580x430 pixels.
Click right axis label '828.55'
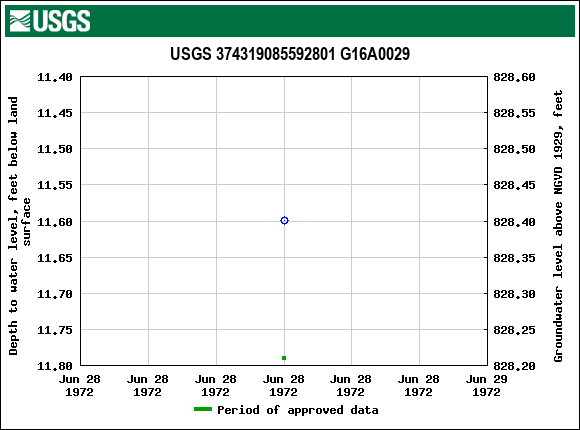coord(514,113)
